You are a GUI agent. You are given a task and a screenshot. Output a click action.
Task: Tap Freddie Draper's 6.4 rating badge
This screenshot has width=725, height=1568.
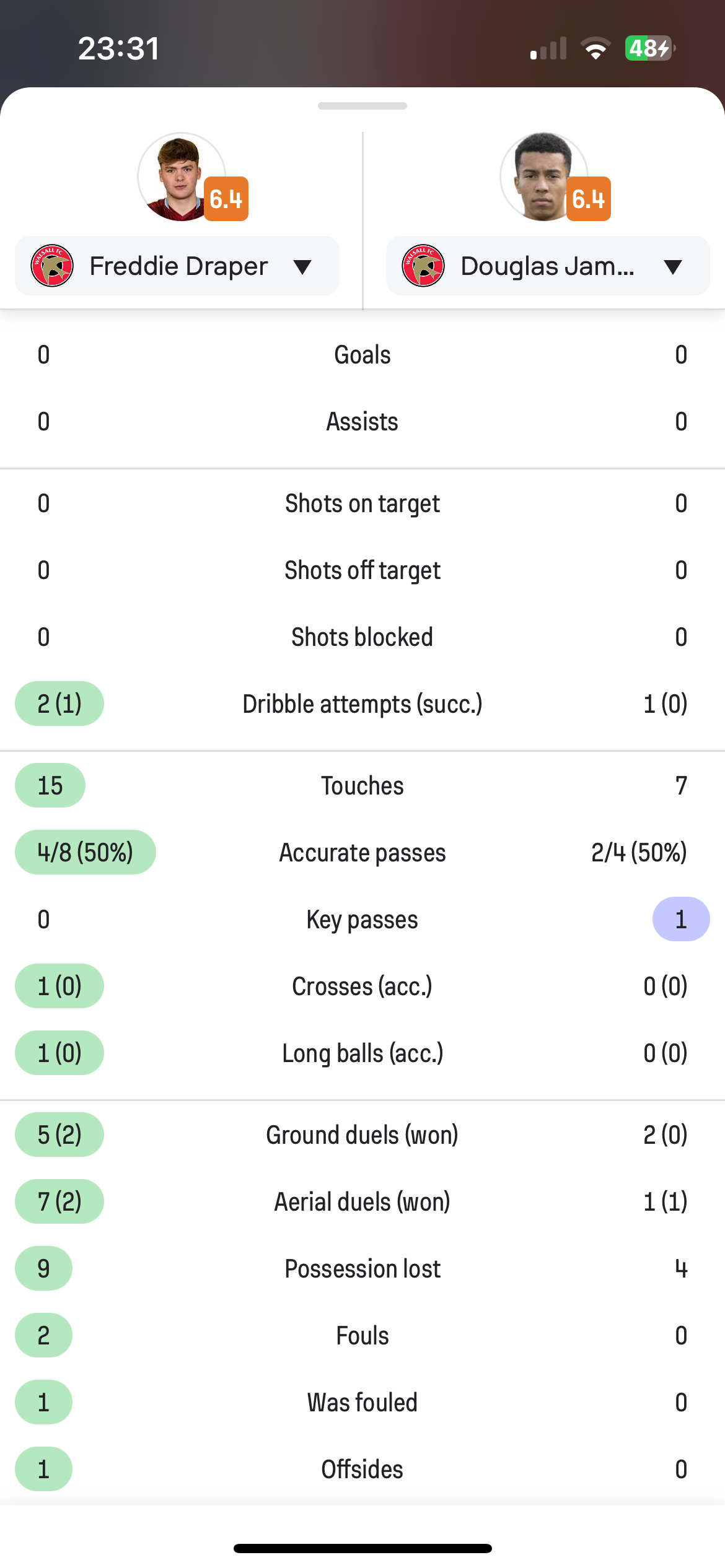(226, 199)
